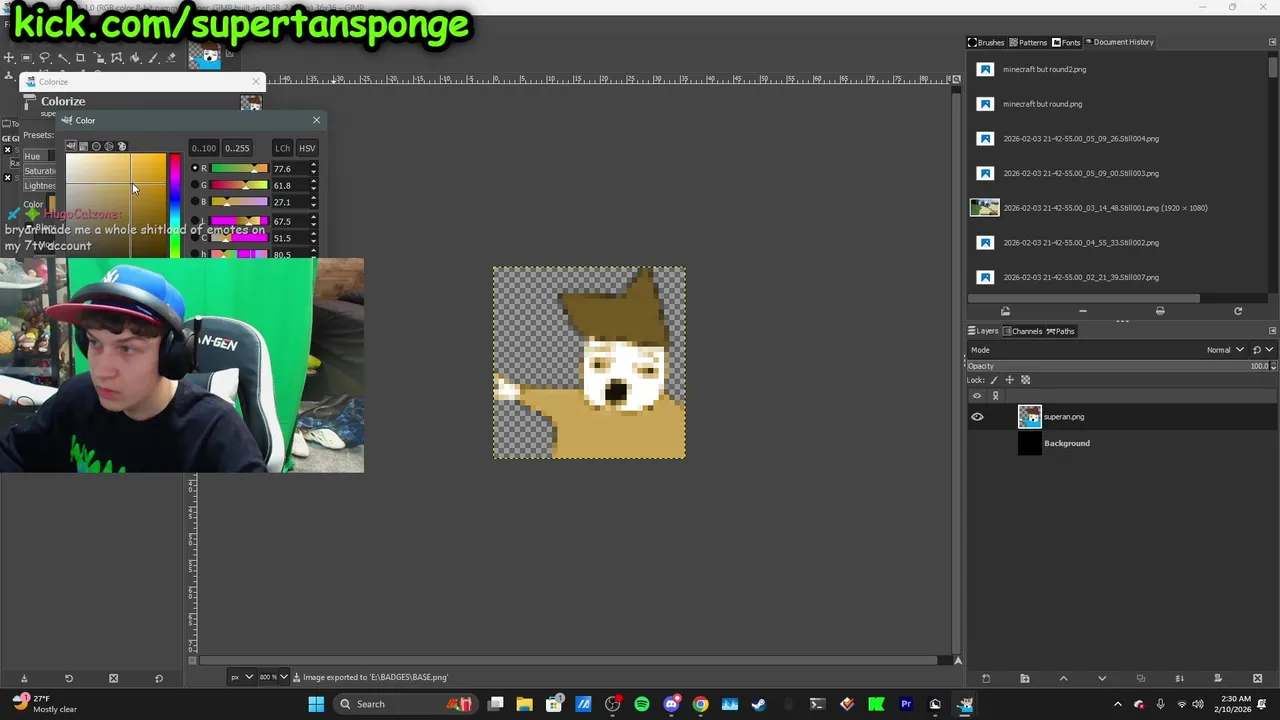Screen dimensions: 1280x720
Task: Create a new layer group
Action: (1025, 678)
